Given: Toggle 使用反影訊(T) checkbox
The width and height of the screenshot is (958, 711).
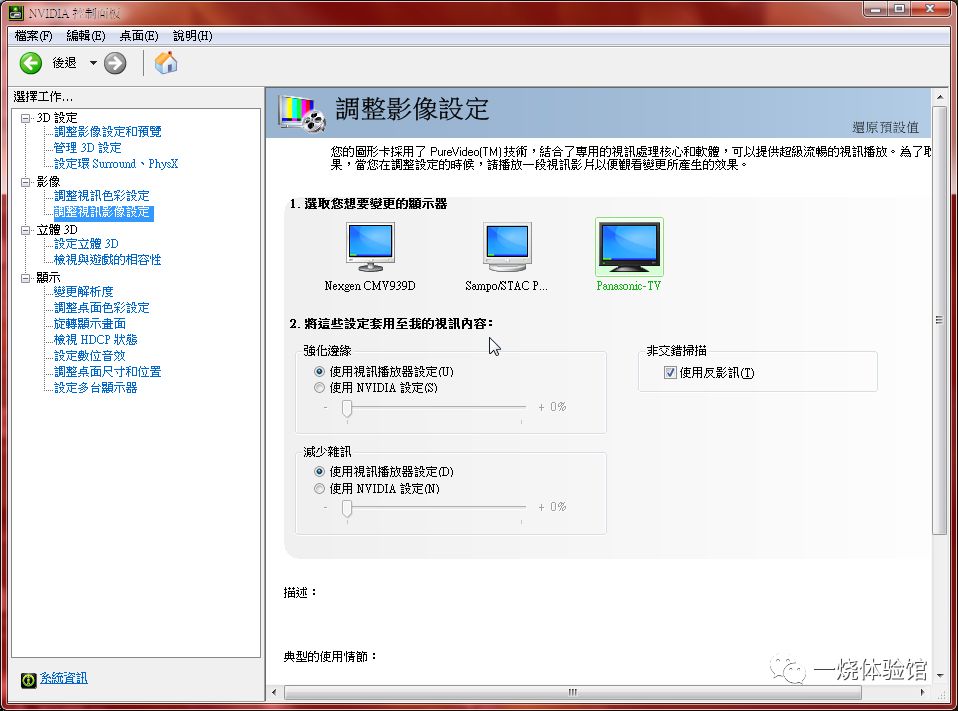Looking at the screenshot, I should click(670, 373).
